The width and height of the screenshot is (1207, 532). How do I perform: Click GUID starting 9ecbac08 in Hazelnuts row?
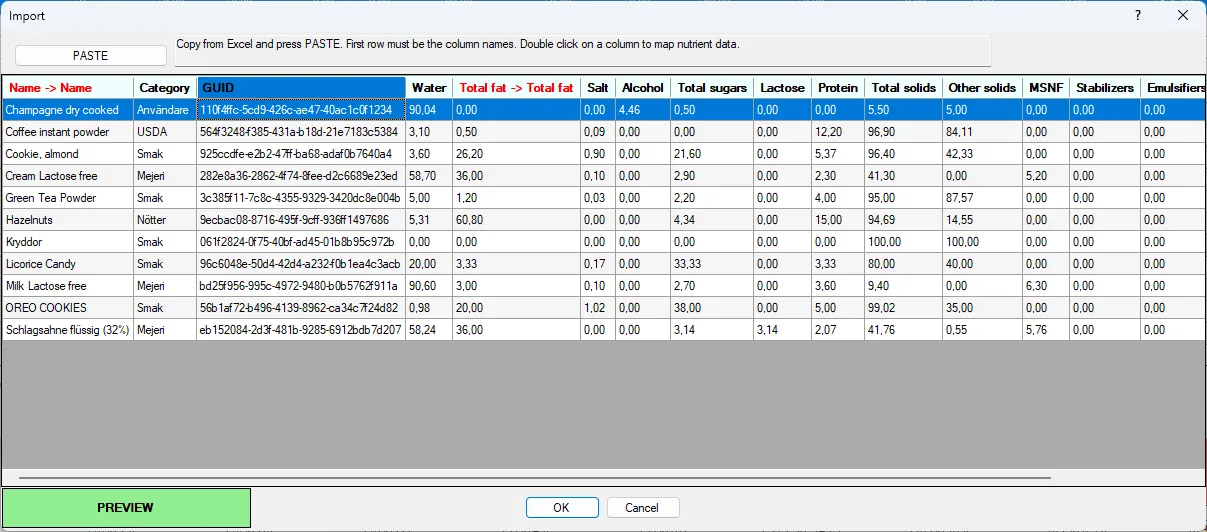tap(301, 220)
